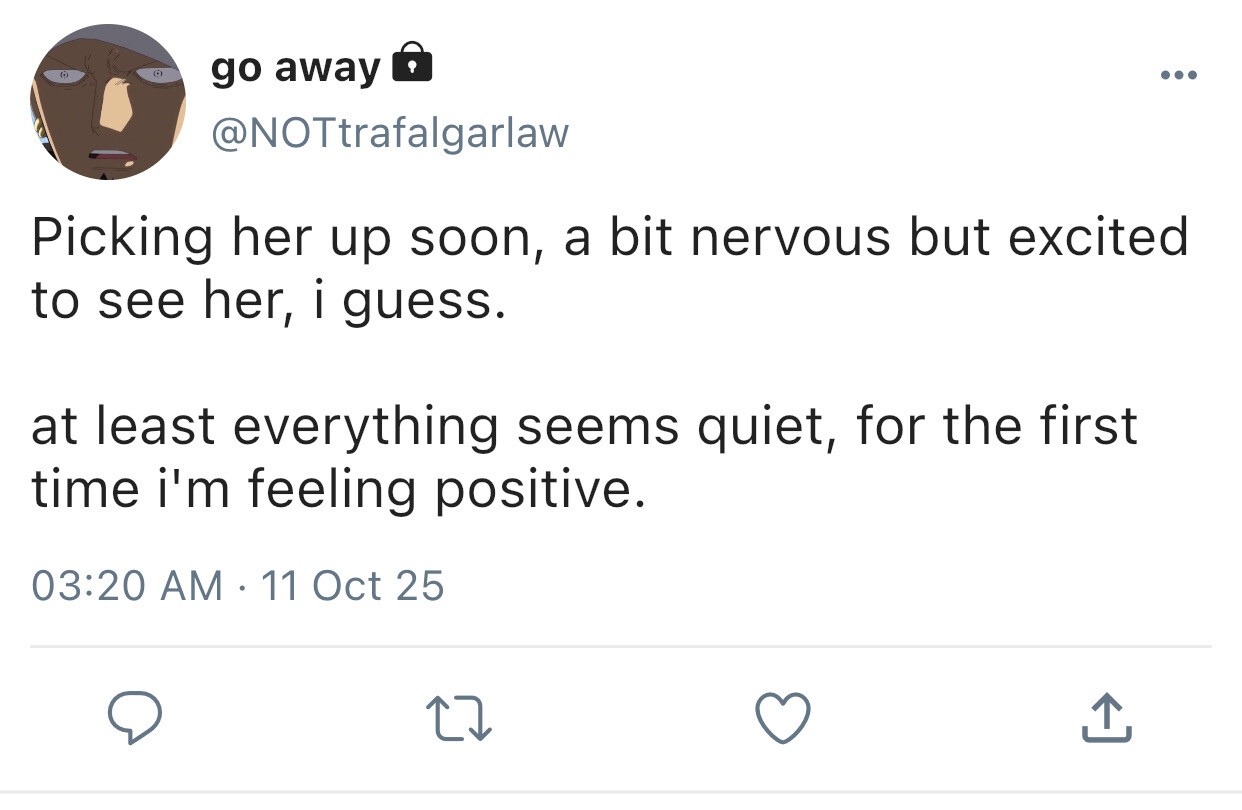Open the @NOTtrafalgarlaw handle link
This screenshot has width=1242, height=810.
[389, 131]
